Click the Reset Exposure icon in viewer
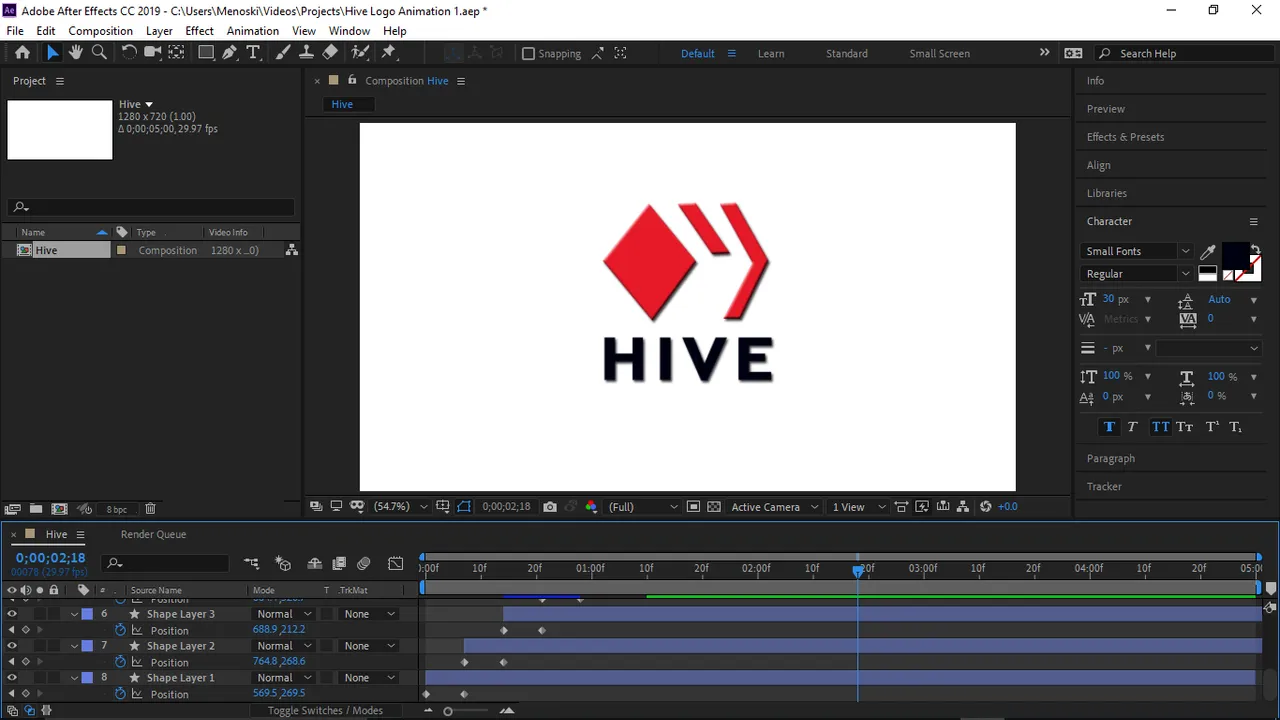The height and width of the screenshot is (720, 1280). (x=986, y=507)
